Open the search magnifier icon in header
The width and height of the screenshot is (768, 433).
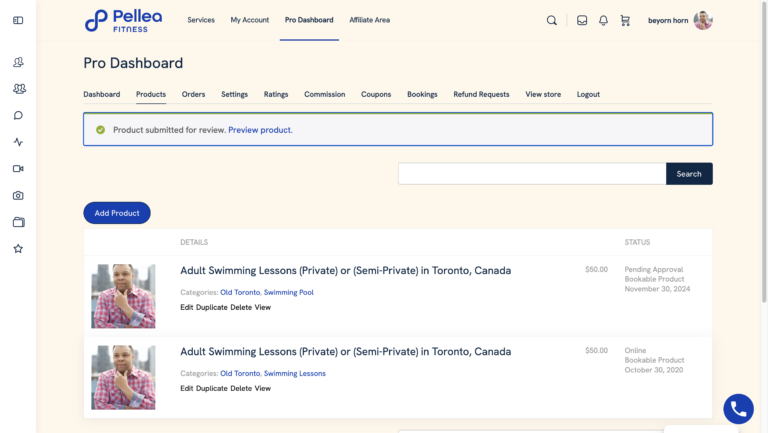(x=552, y=20)
